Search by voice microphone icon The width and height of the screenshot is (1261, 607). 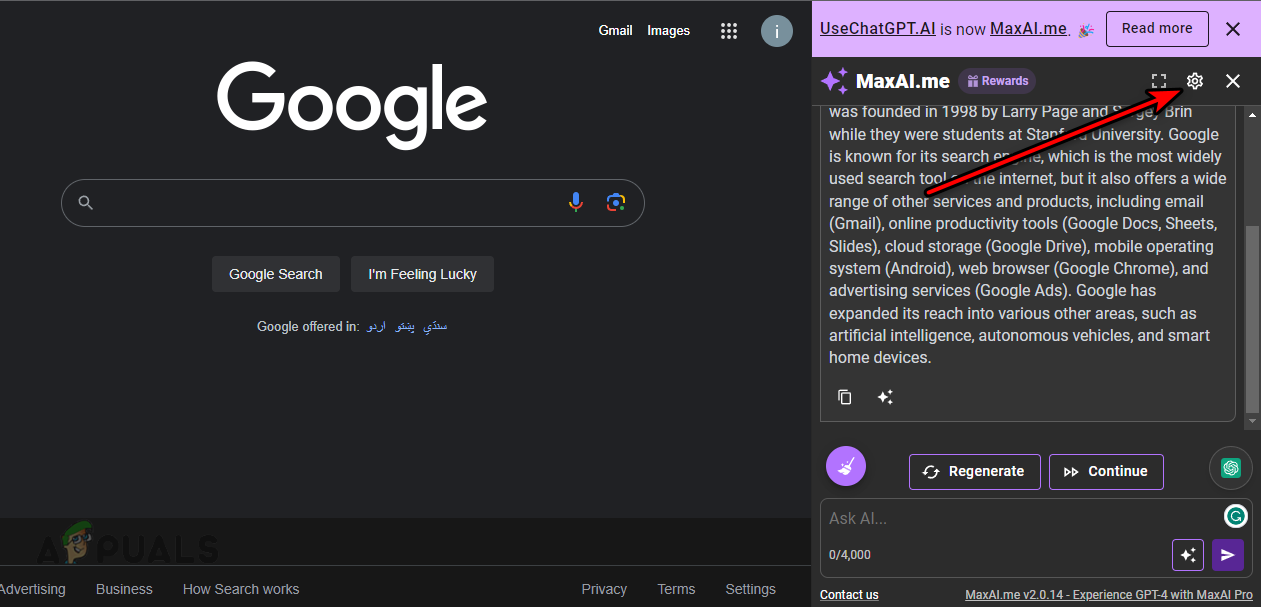[576, 203]
